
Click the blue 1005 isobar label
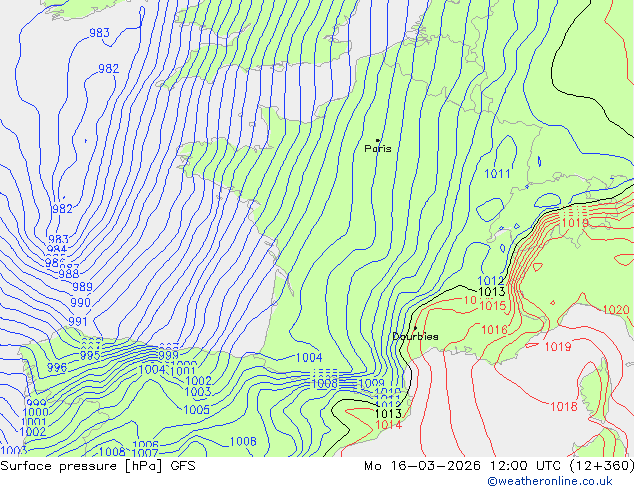(197, 410)
